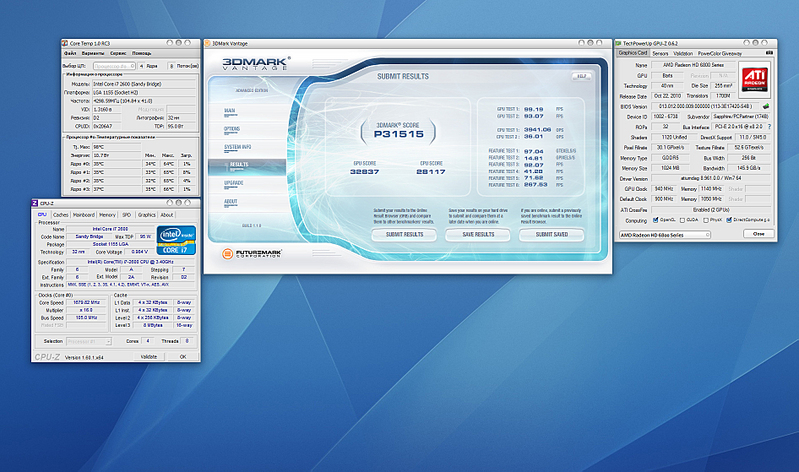Click the Validate button in CPU-Z
Screen dimensions: 799x472
(x=149, y=357)
